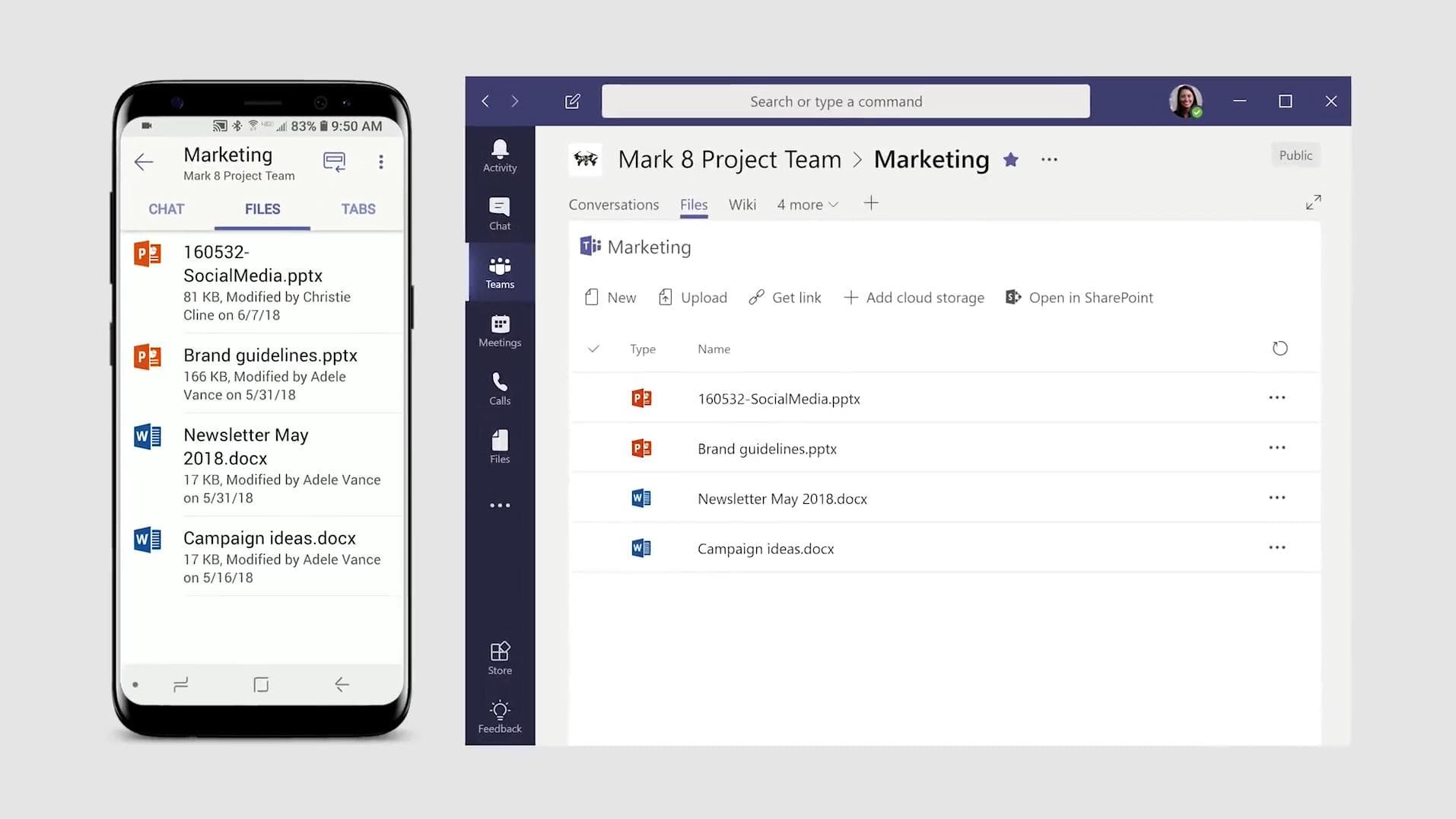Click the Upload button
Screen dimensions: 1456x819
click(x=692, y=298)
